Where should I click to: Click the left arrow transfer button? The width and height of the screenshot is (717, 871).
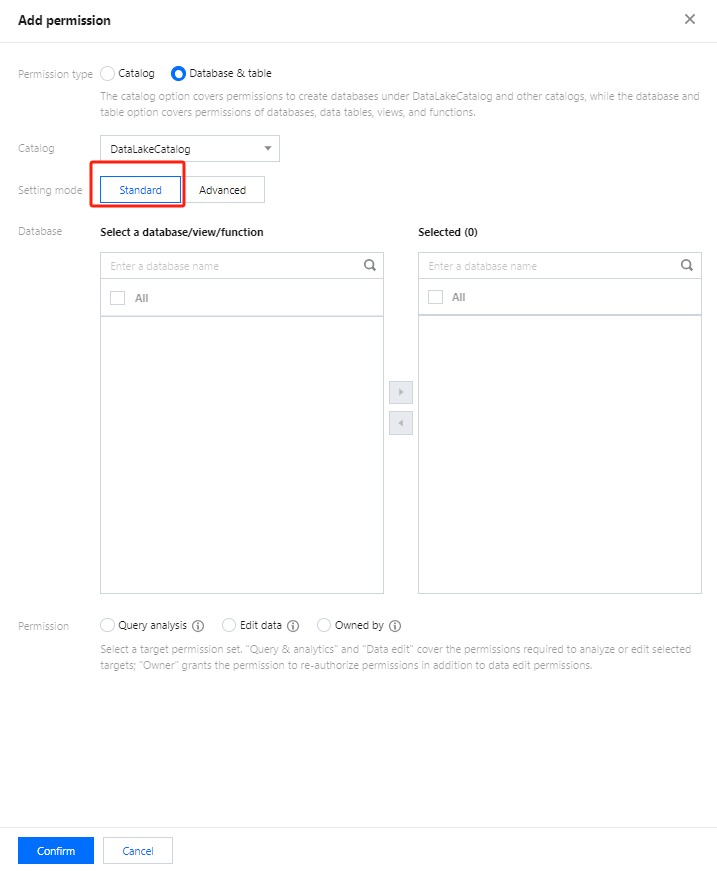(x=401, y=423)
